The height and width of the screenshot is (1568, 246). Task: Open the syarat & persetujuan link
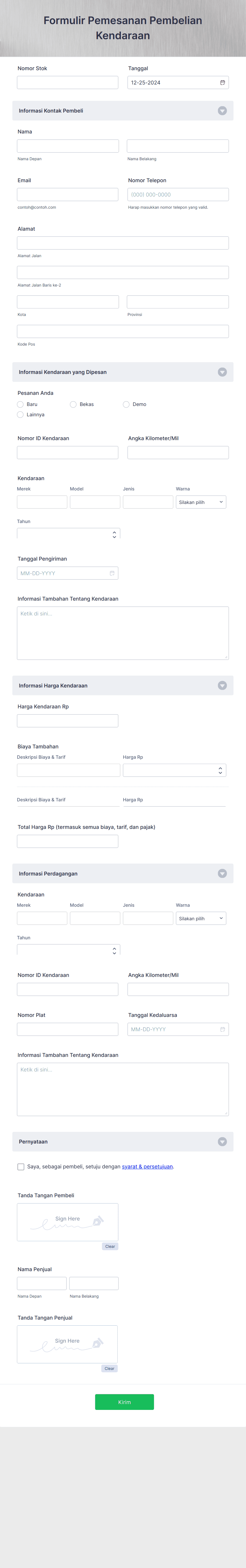click(148, 1166)
